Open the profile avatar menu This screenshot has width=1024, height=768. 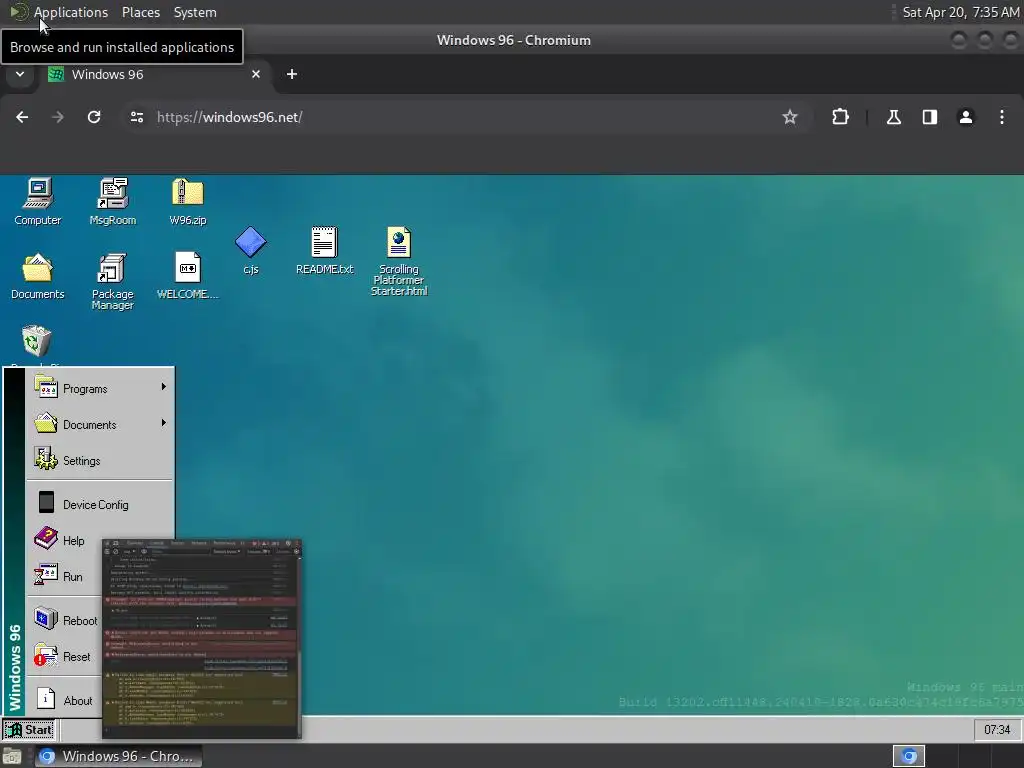tap(965, 117)
